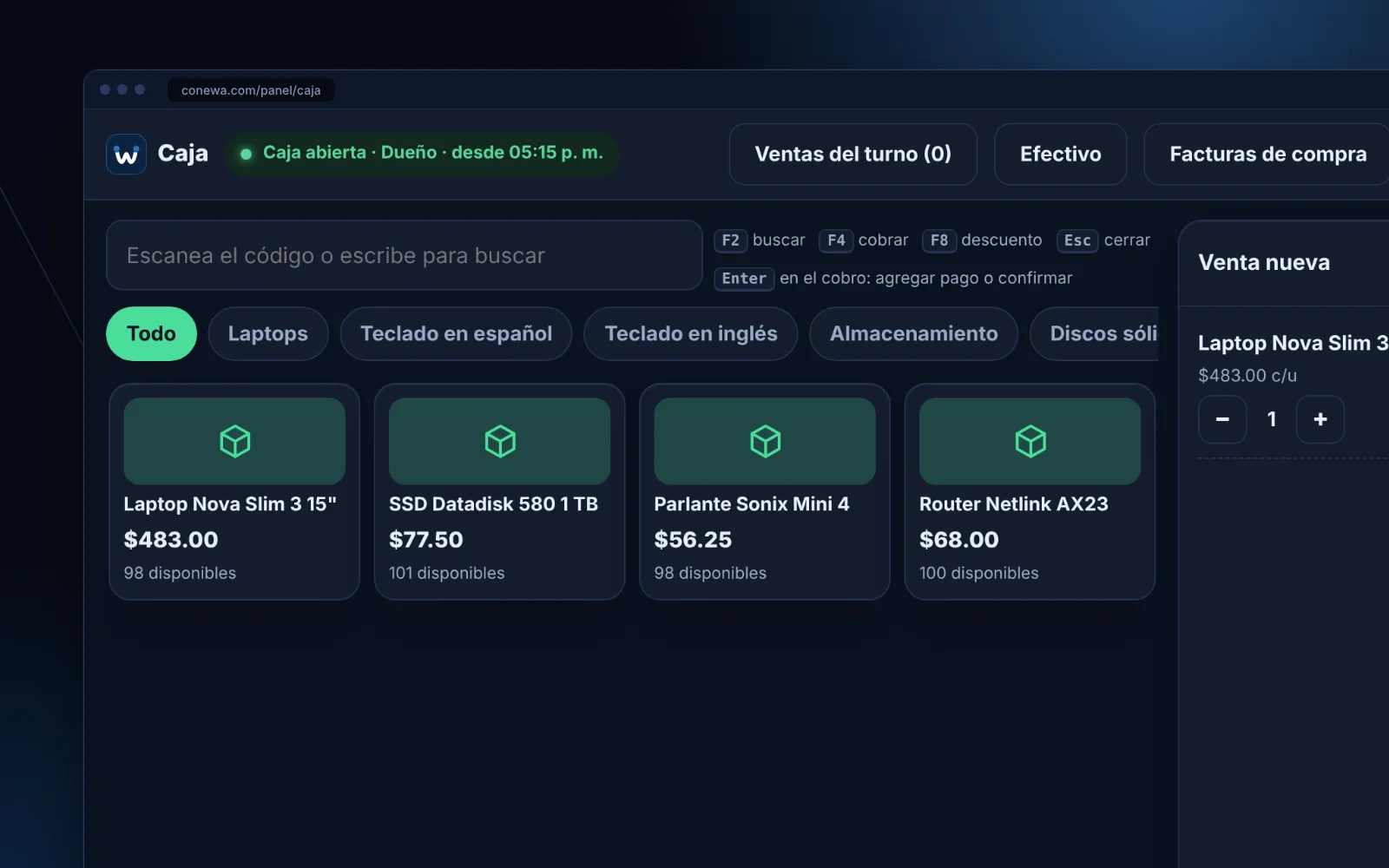Click the conewa.com/panel/caja address bar
Image resolution: width=1389 pixels, height=868 pixels.
pyautogui.click(x=251, y=90)
